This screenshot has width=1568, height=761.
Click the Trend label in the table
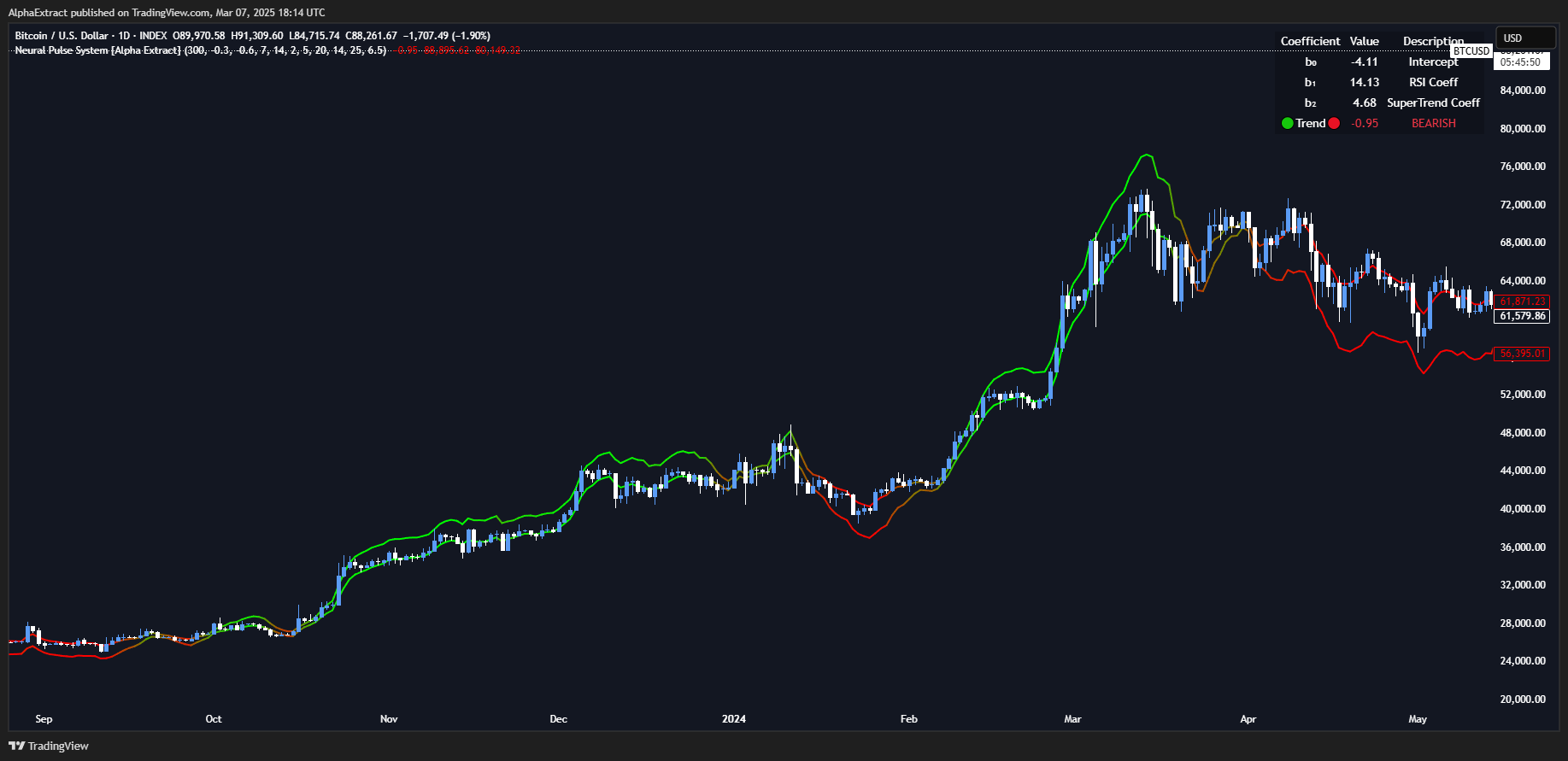pos(1311,123)
